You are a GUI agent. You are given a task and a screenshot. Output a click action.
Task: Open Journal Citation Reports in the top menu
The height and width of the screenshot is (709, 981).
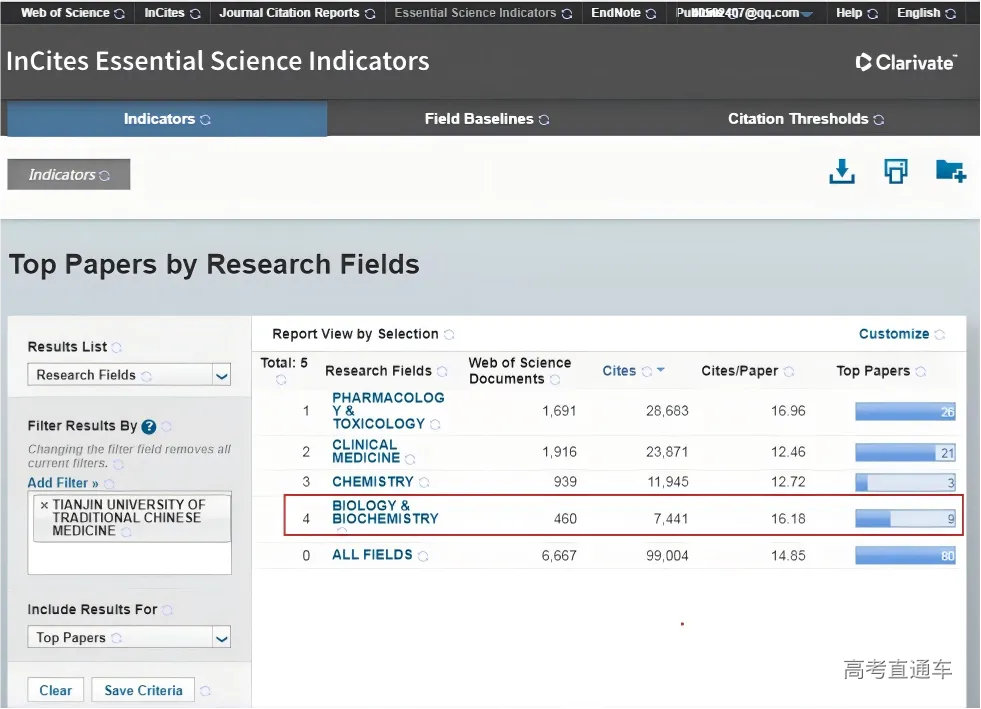click(x=289, y=13)
